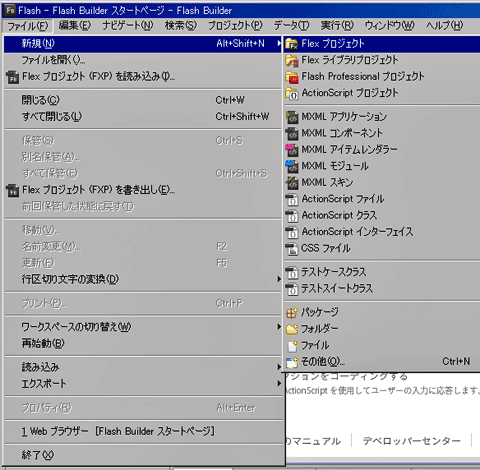This screenshot has width=480, height=470.
Task: Open the プロジェクト(P) menu
Action: click(235, 25)
